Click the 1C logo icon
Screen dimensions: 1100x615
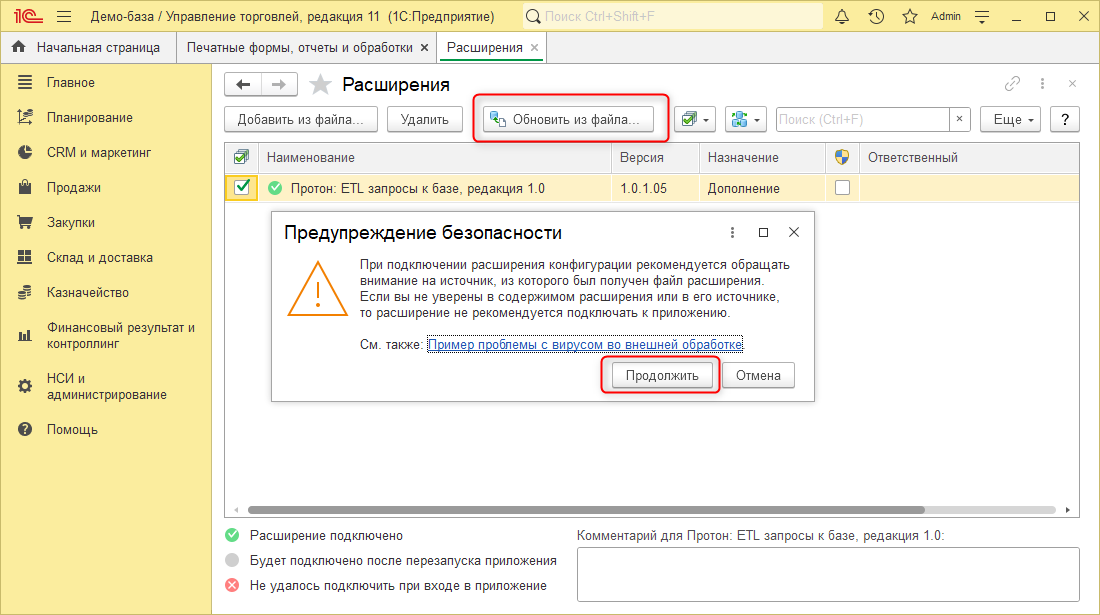tap(28, 16)
